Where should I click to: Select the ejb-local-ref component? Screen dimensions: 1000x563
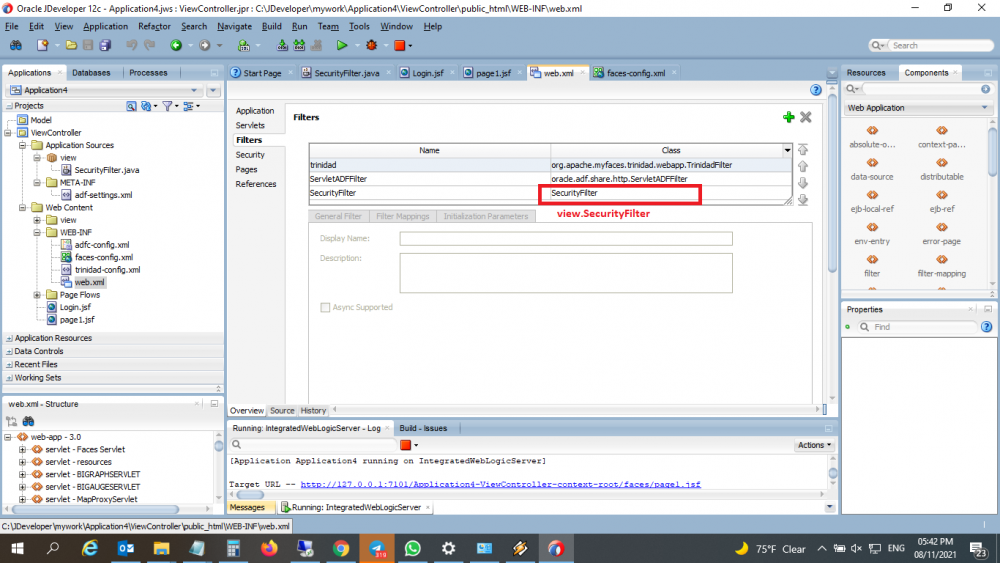(x=872, y=201)
